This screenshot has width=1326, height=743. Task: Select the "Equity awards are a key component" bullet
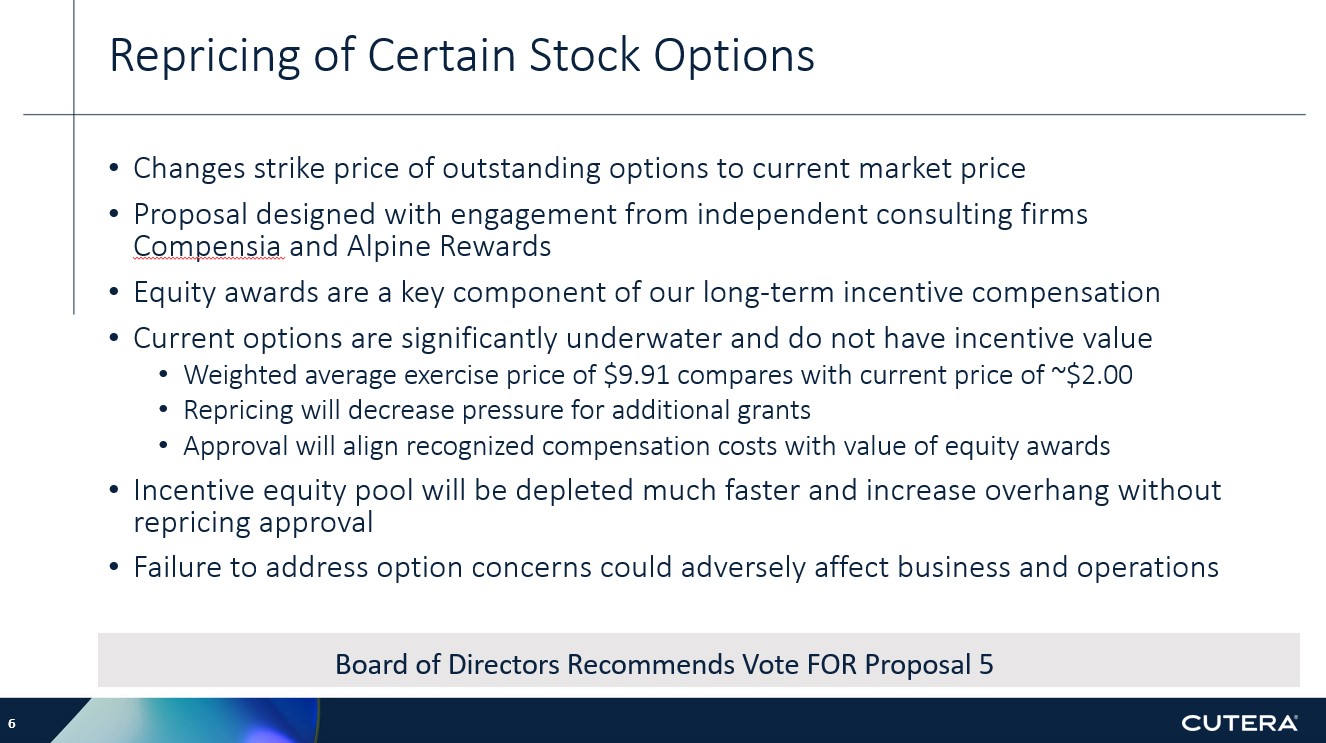click(646, 292)
